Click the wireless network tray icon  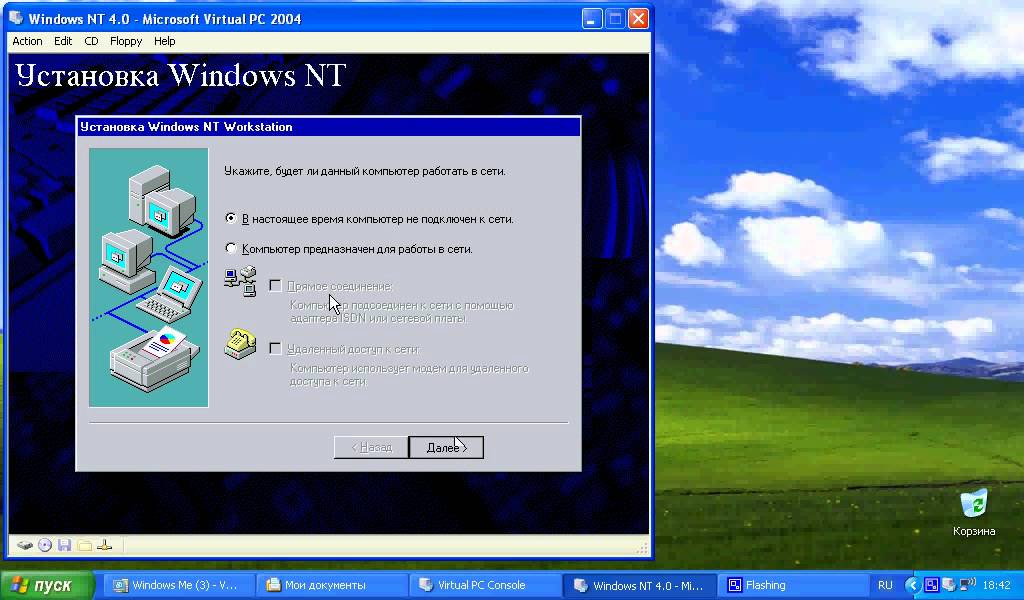(x=967, y=584)
